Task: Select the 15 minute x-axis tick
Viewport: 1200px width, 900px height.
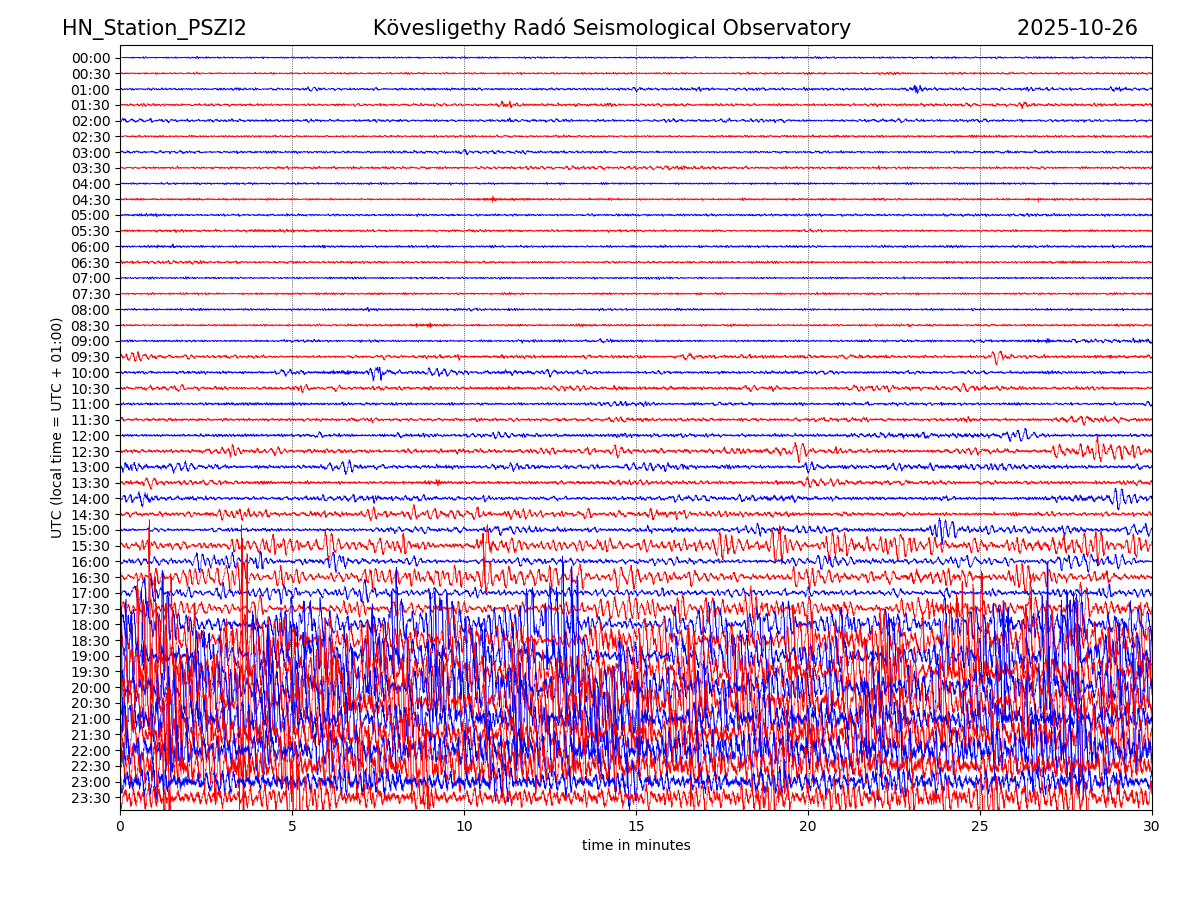Action: click(636, 826)
